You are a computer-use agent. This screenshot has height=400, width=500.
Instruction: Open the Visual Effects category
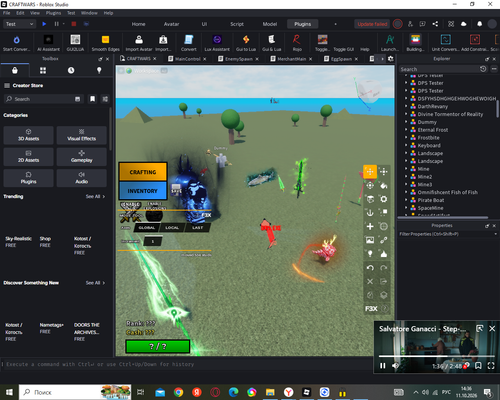pyautogui.click(x=82, y=135)
